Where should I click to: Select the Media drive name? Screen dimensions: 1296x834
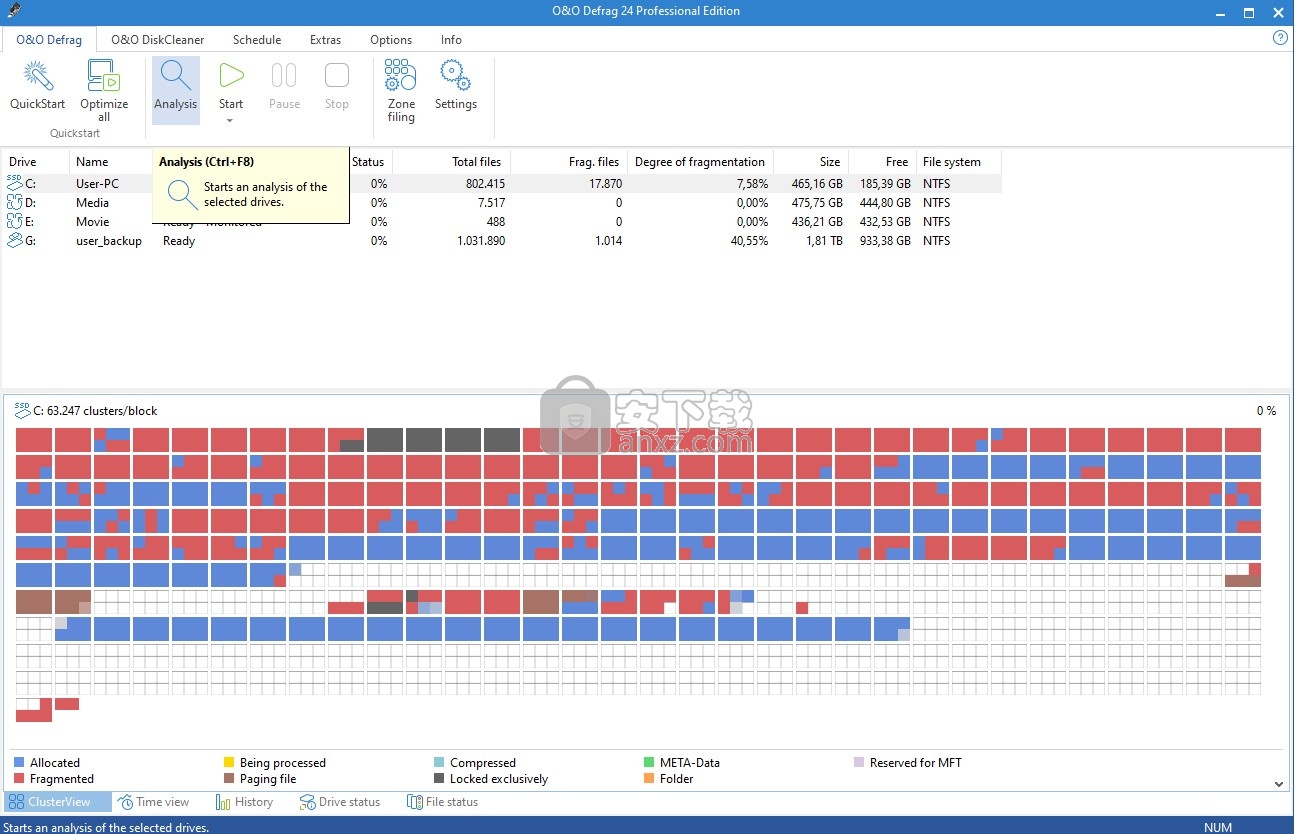[x=93, y=203]
